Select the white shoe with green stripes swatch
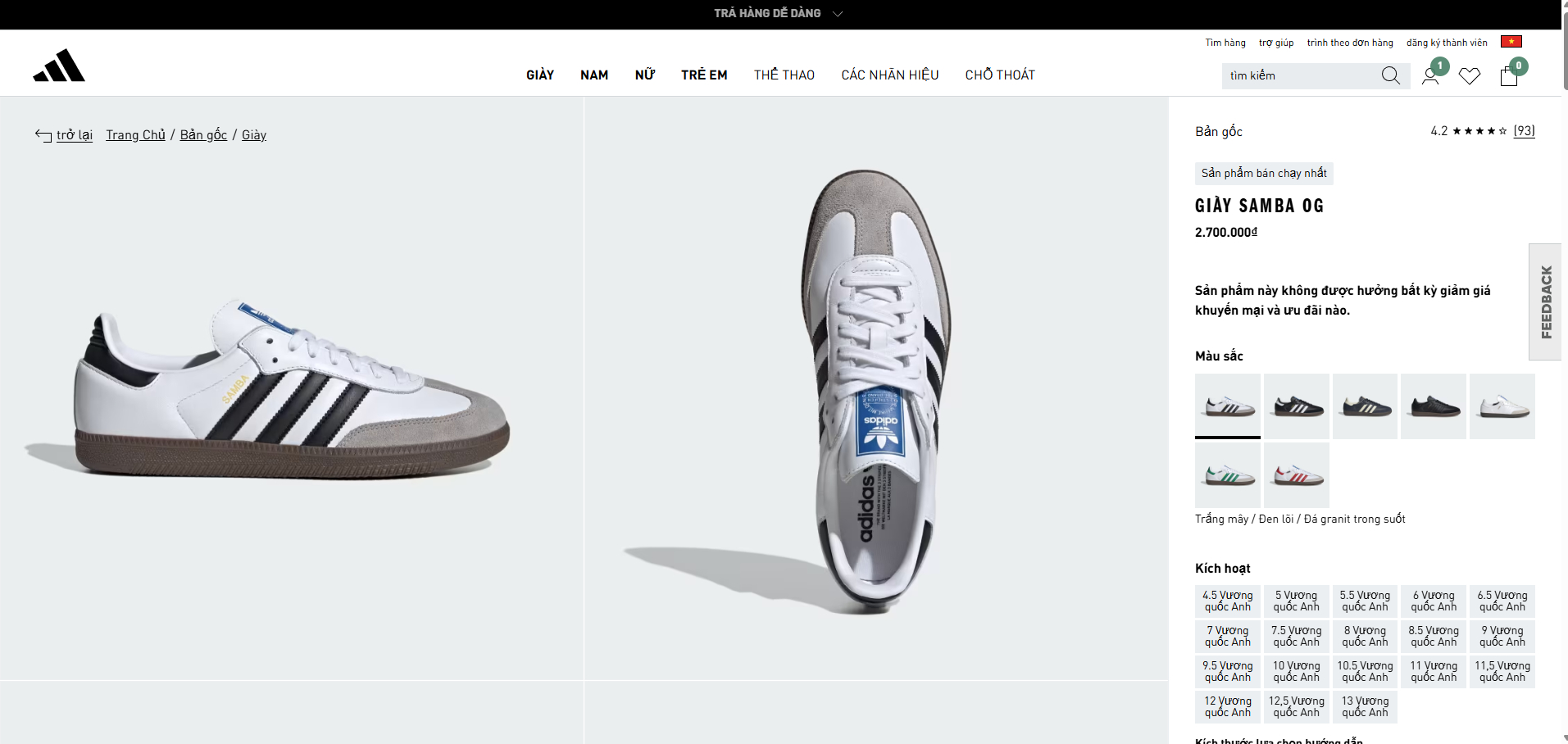Image resolution: width=1568 pixels, height=744 pixels. pyautogui.click(x=1228, y=475)
